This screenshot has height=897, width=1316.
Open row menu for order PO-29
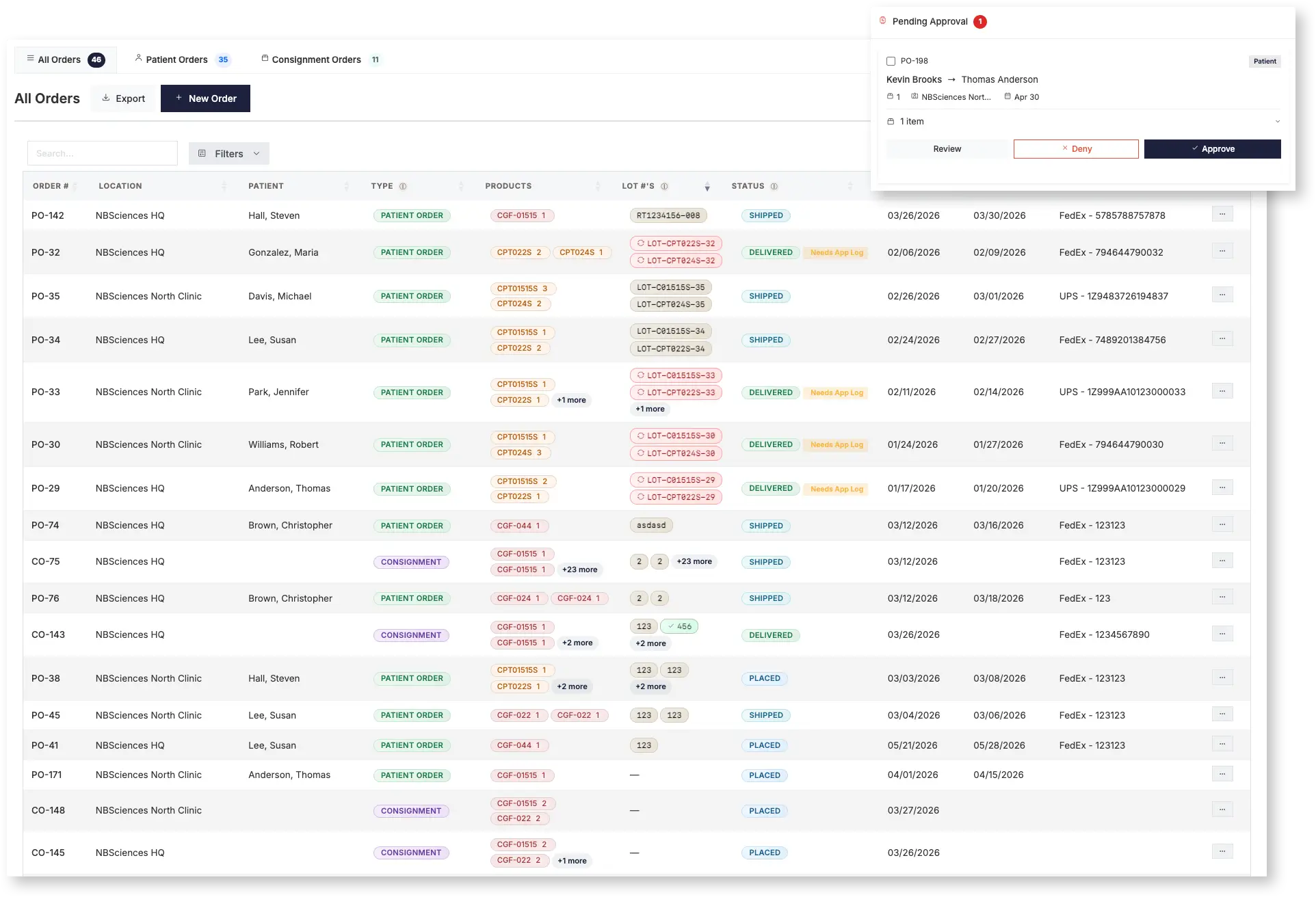click(1222, 488)
